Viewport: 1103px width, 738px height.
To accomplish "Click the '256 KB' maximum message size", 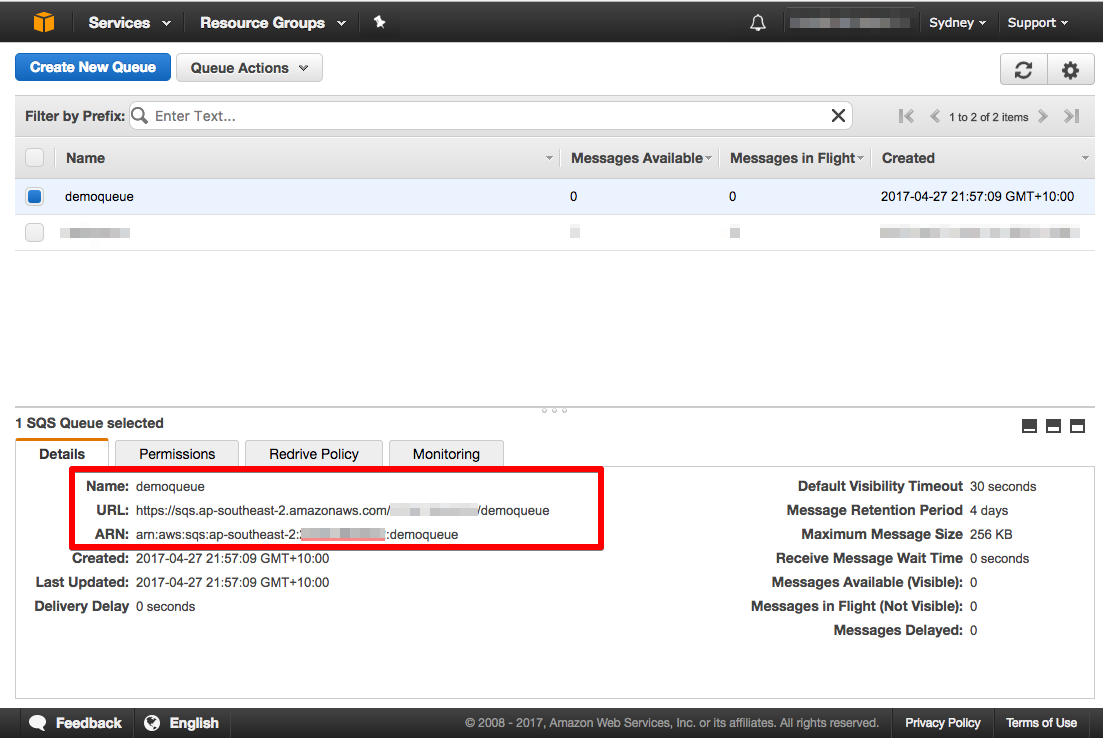I will 990,534.
